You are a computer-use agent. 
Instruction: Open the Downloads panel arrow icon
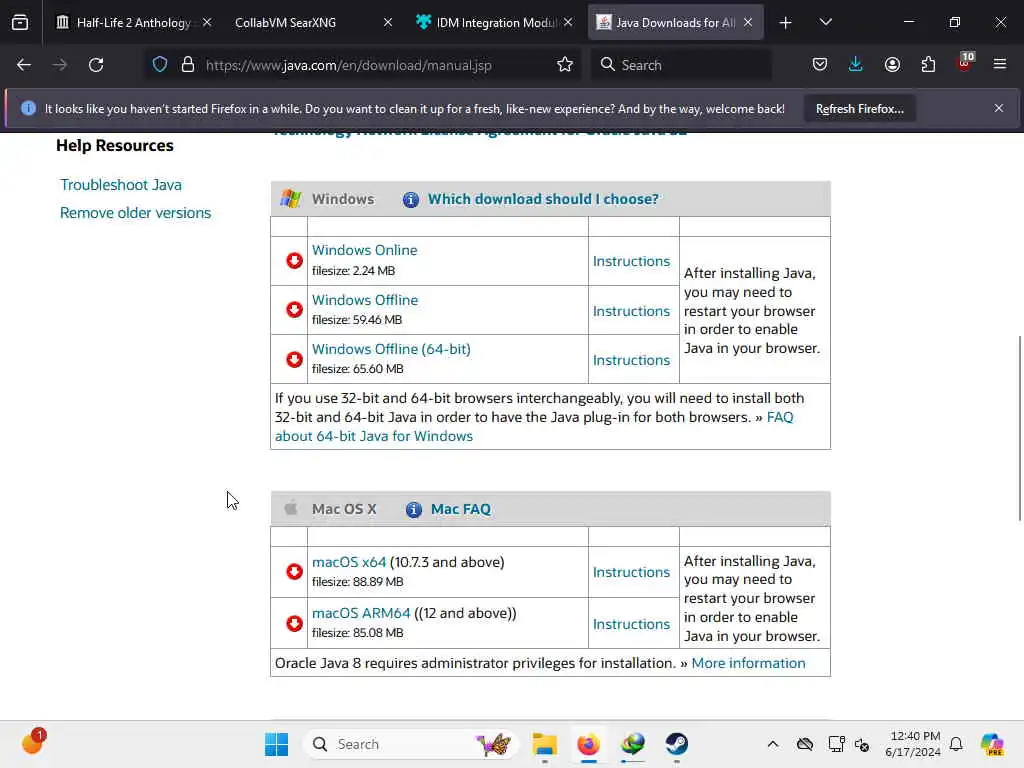tap(856, 65)
